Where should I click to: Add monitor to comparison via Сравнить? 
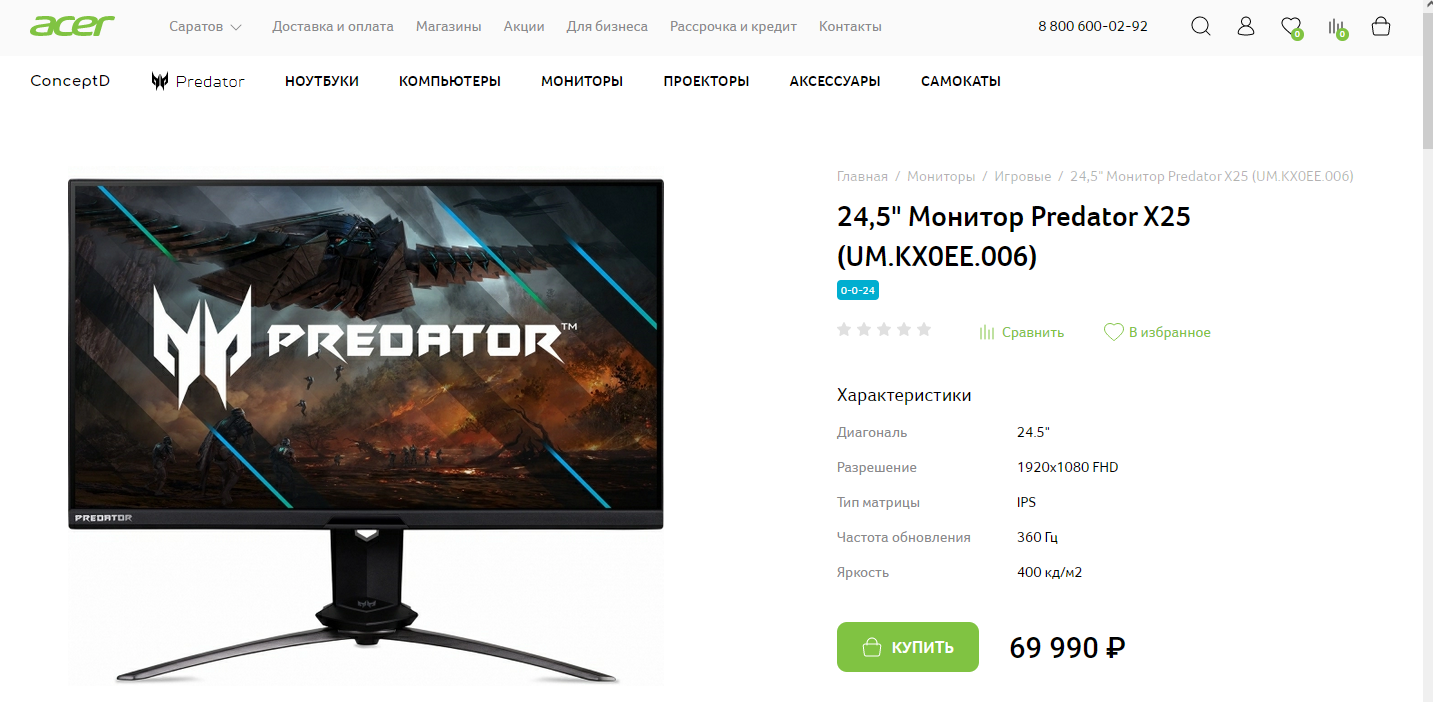pyautogui.click(x=1021, y=332)
